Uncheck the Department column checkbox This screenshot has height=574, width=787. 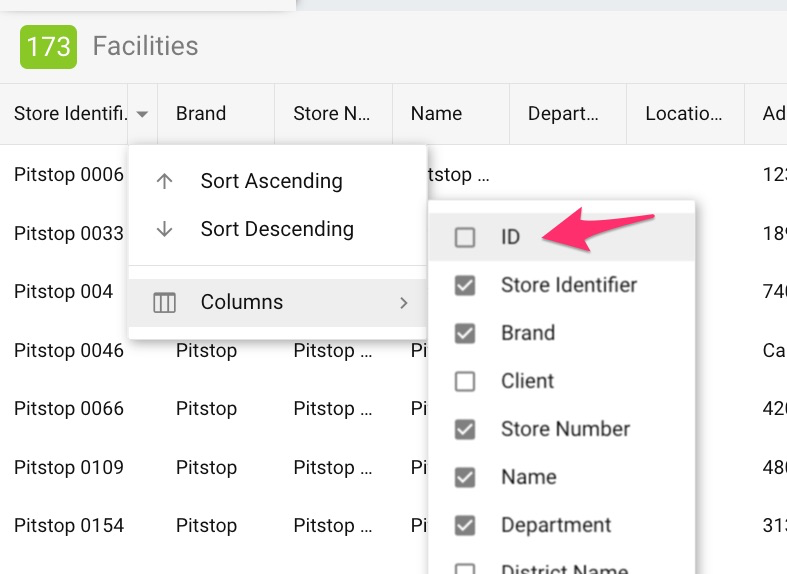pyautogui.click(x=465, y=525)
